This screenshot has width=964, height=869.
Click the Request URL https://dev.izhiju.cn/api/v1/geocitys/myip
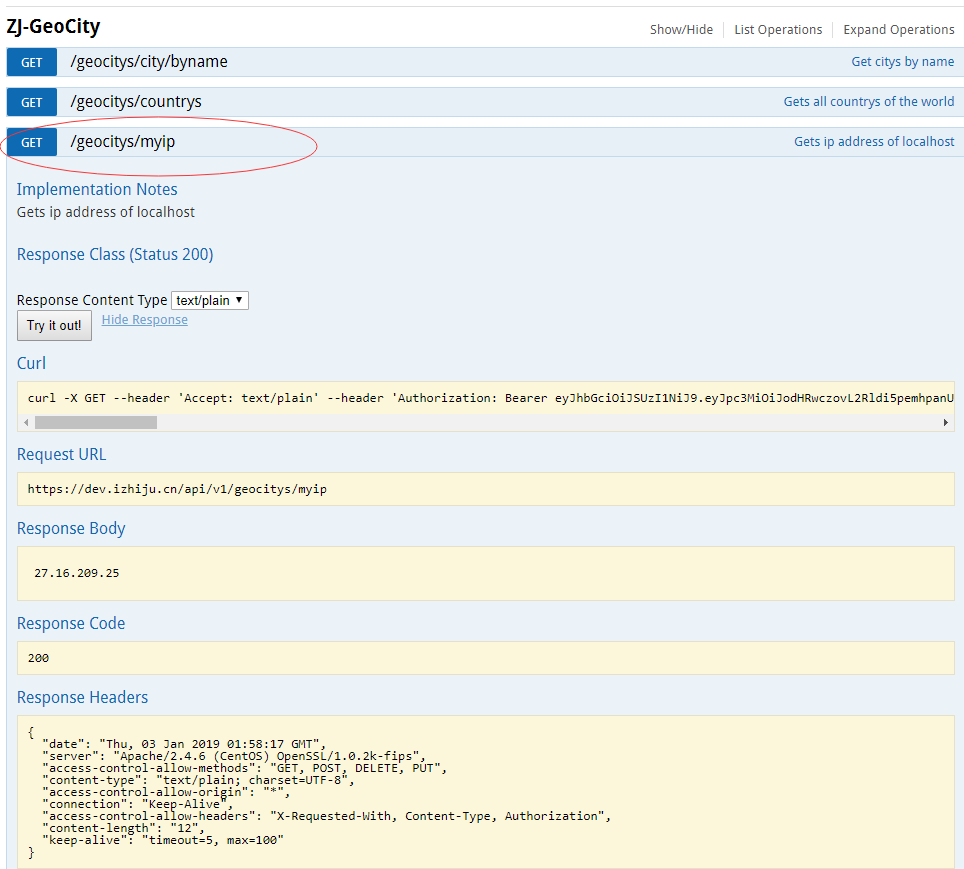click(x=177, y=489)
